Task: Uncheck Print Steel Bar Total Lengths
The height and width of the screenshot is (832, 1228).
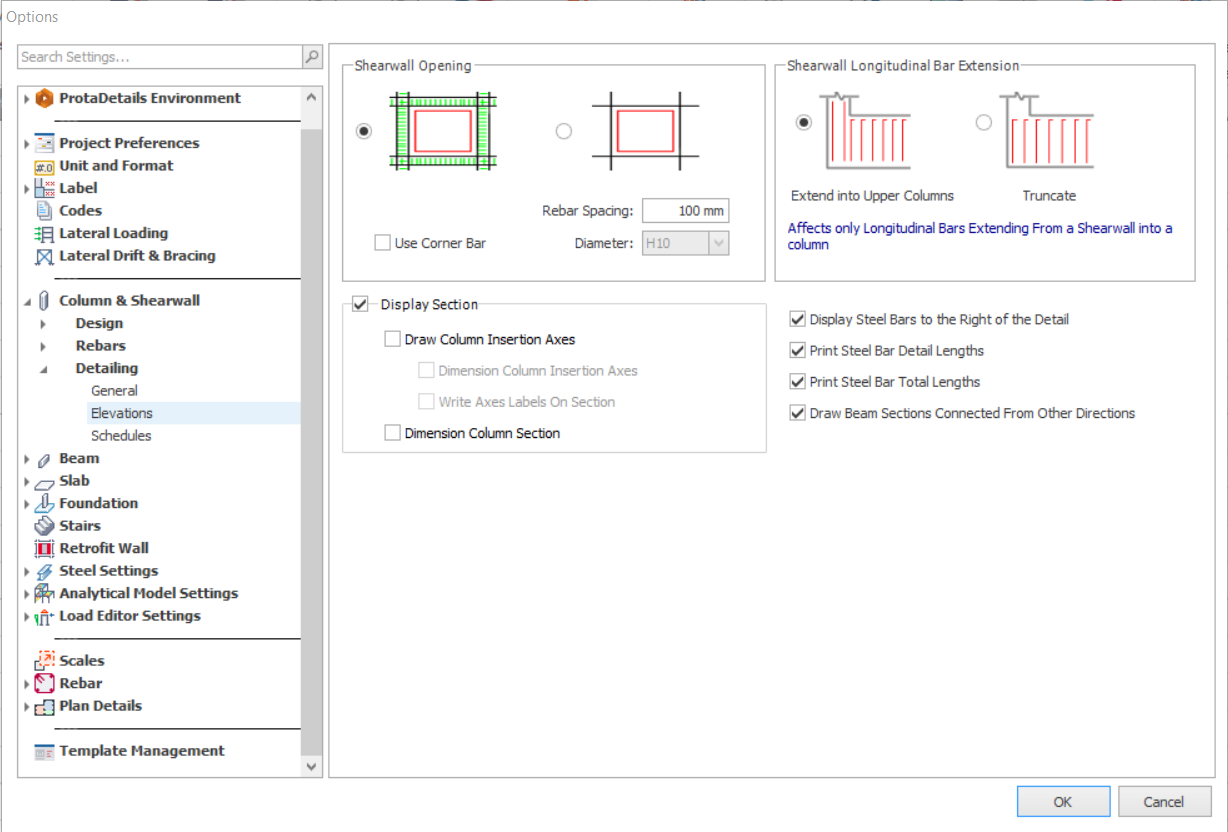Action: point(797,381)
